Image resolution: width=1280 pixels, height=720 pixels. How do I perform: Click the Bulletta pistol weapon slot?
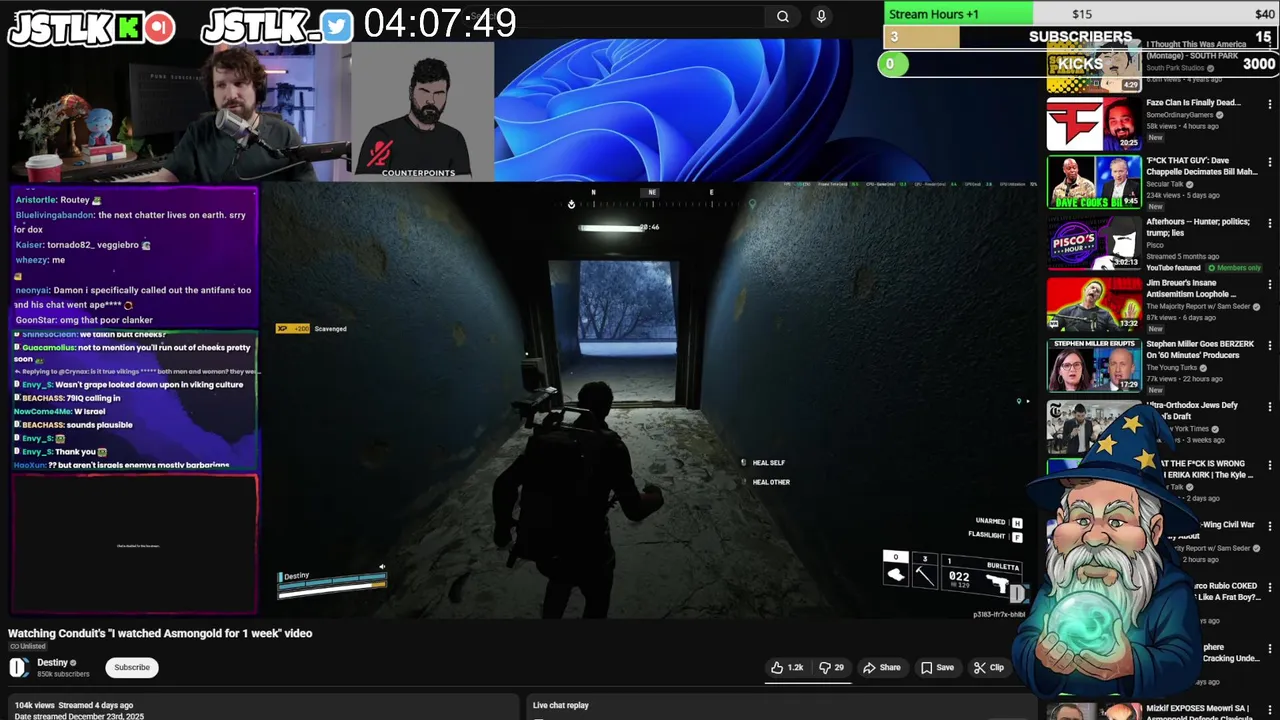(x=984, y=577)
